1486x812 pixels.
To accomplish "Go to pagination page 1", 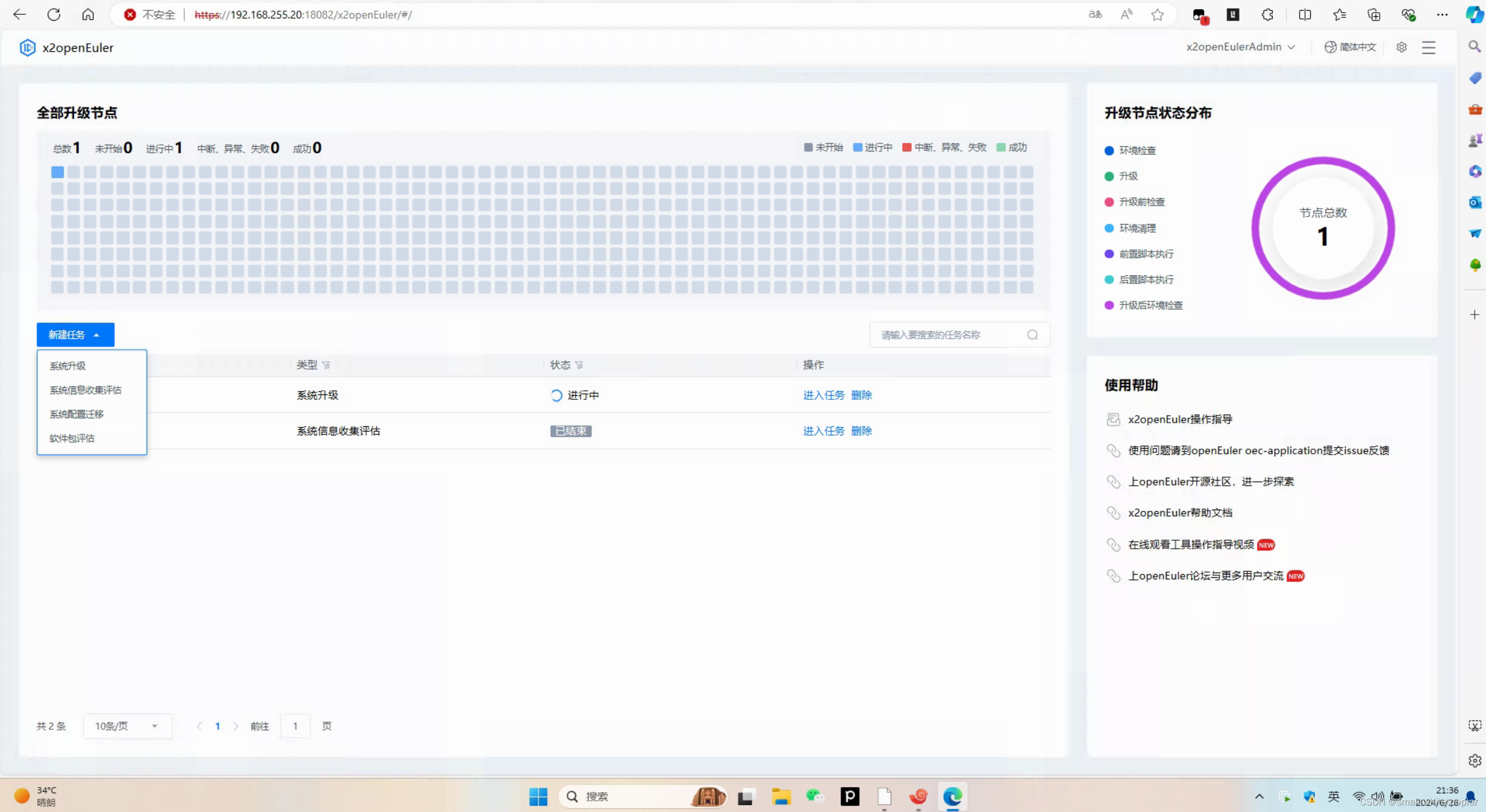I will pos(218,726).
